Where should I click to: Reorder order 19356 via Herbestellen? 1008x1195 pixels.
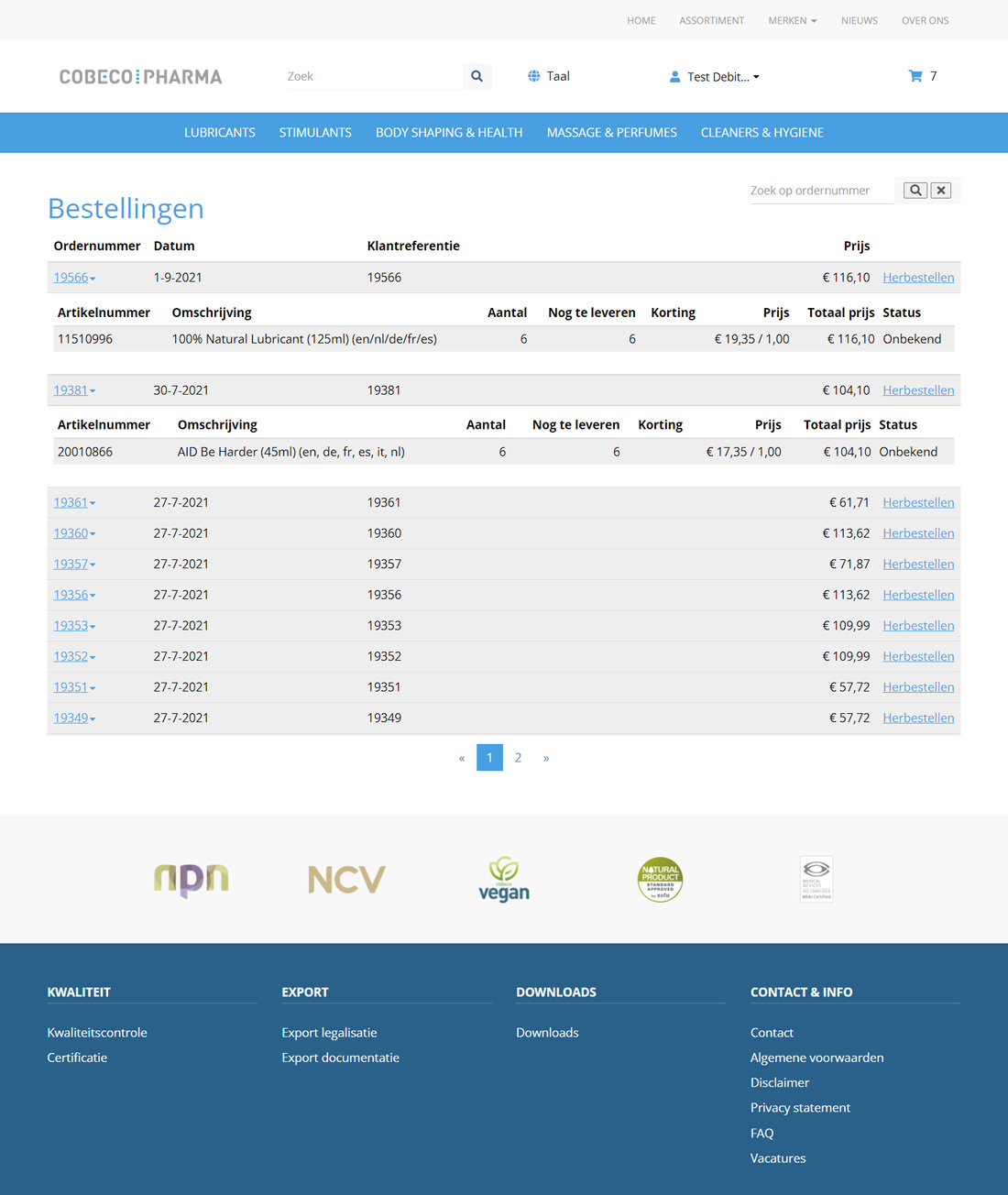click(918, 595)
